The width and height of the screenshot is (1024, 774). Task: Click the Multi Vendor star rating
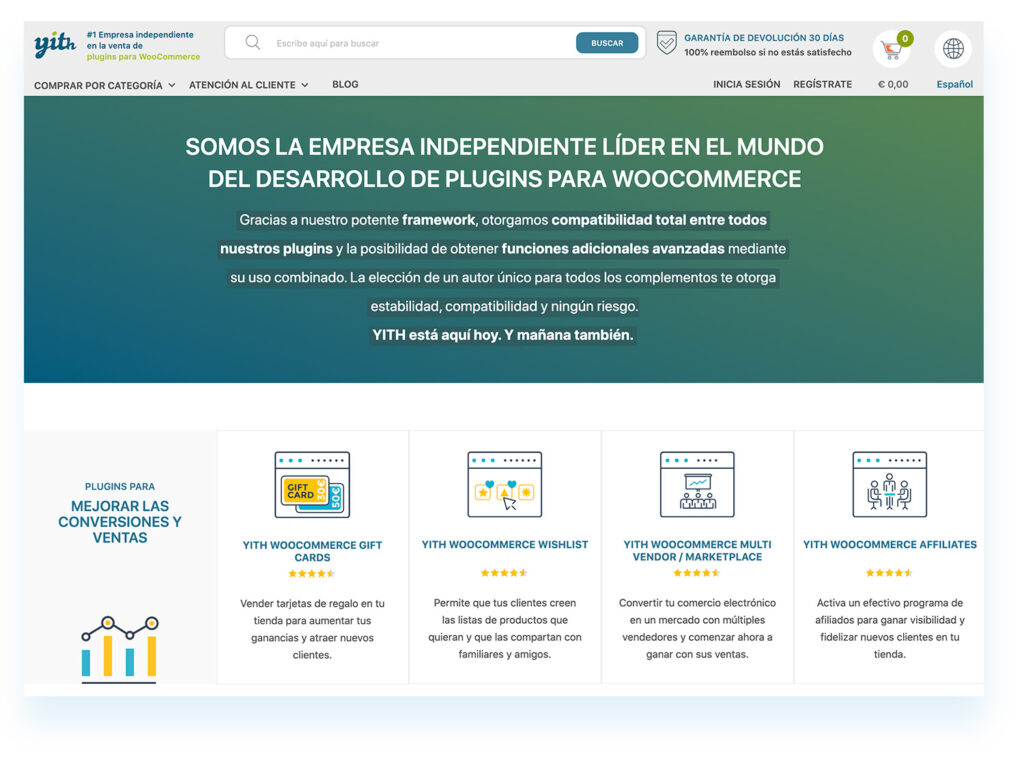tap(697, 573)
